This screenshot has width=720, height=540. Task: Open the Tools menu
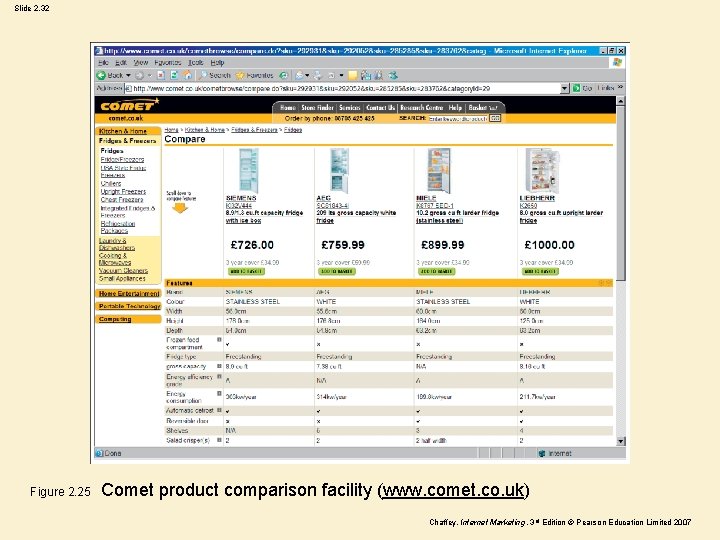196,62
